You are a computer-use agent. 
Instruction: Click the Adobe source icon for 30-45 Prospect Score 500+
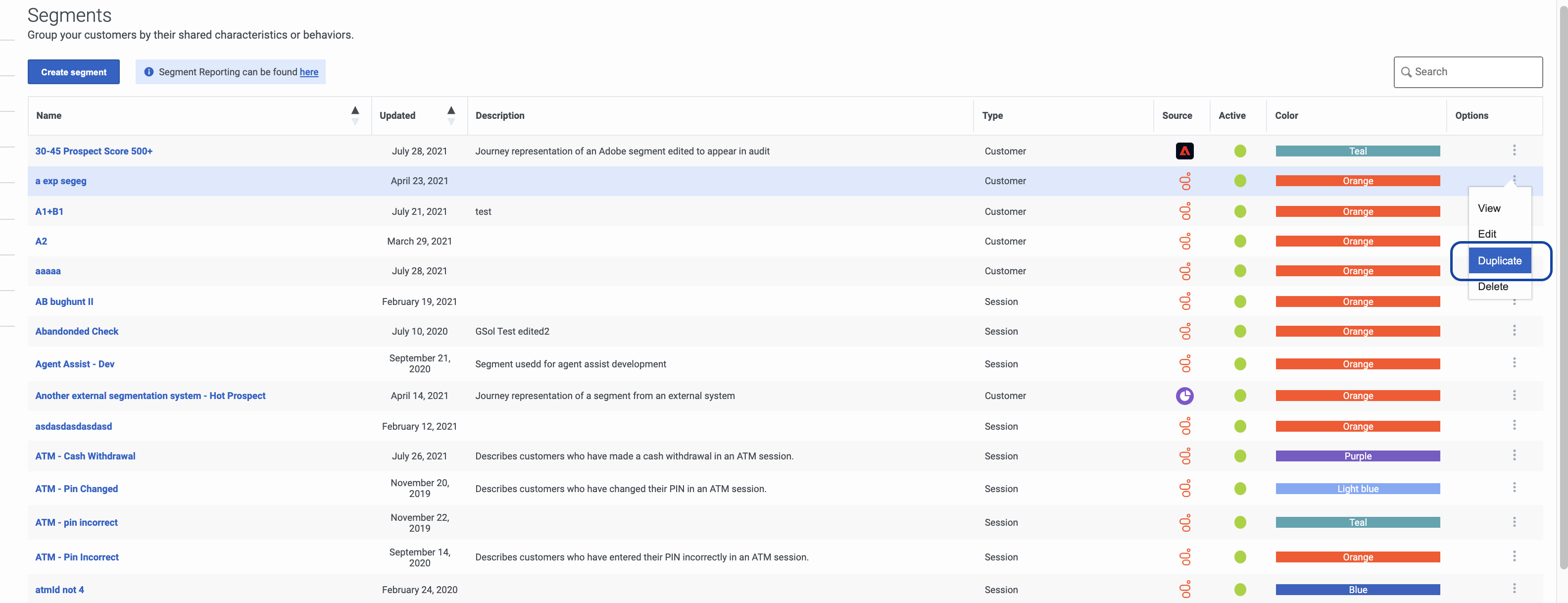(1184, 151)
